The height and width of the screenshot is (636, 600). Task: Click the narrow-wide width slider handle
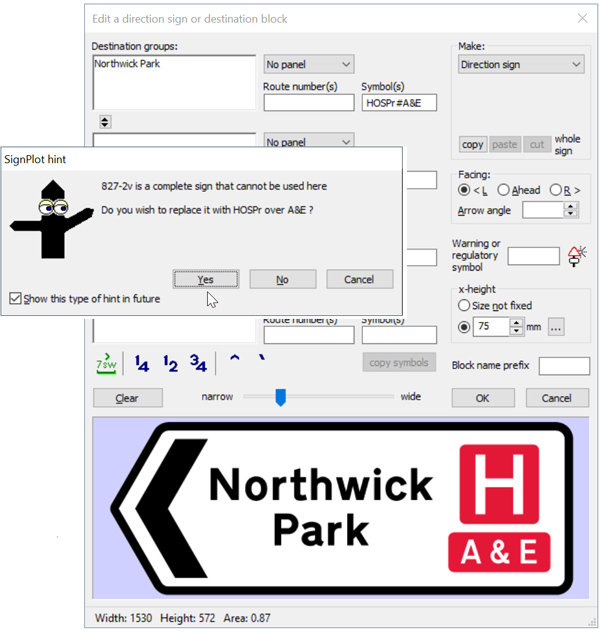click(281, 397)
